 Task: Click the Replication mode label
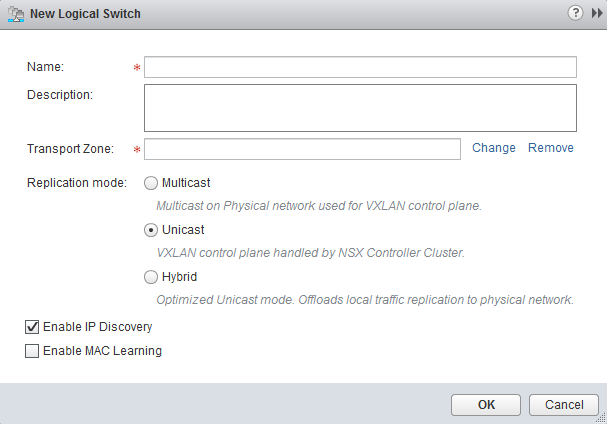coord(77,183)
